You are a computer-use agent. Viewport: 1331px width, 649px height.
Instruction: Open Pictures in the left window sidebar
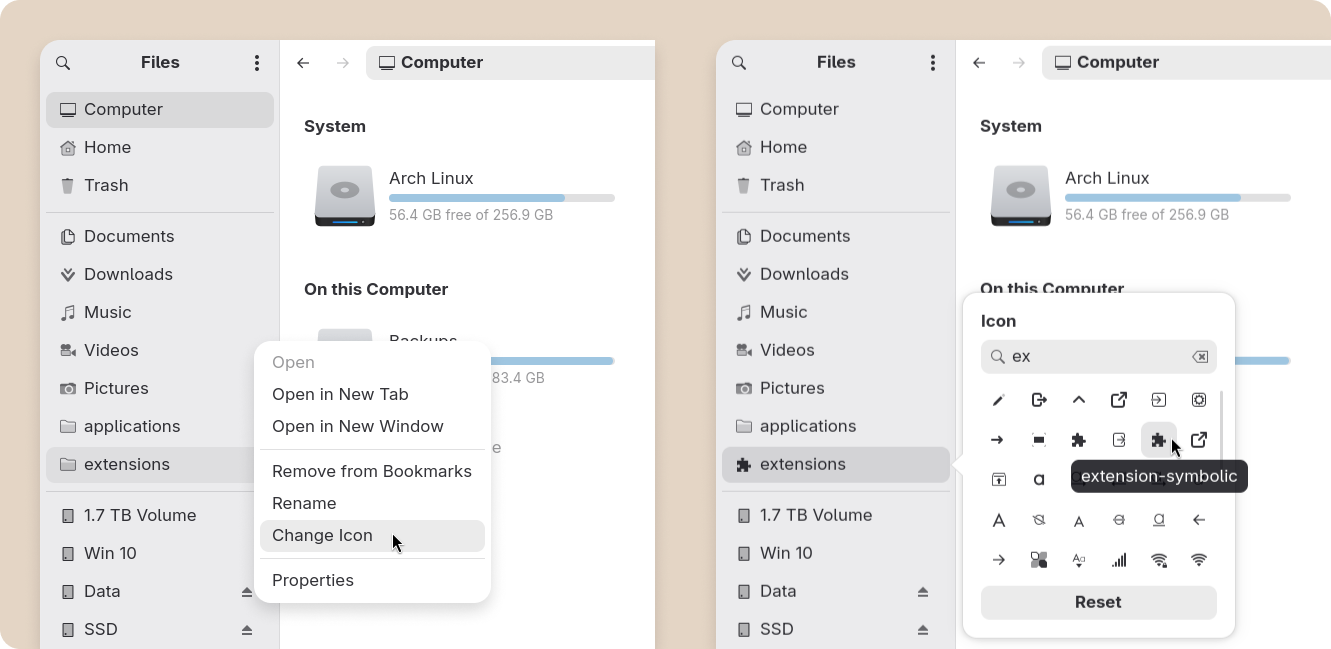pos(160,389)
